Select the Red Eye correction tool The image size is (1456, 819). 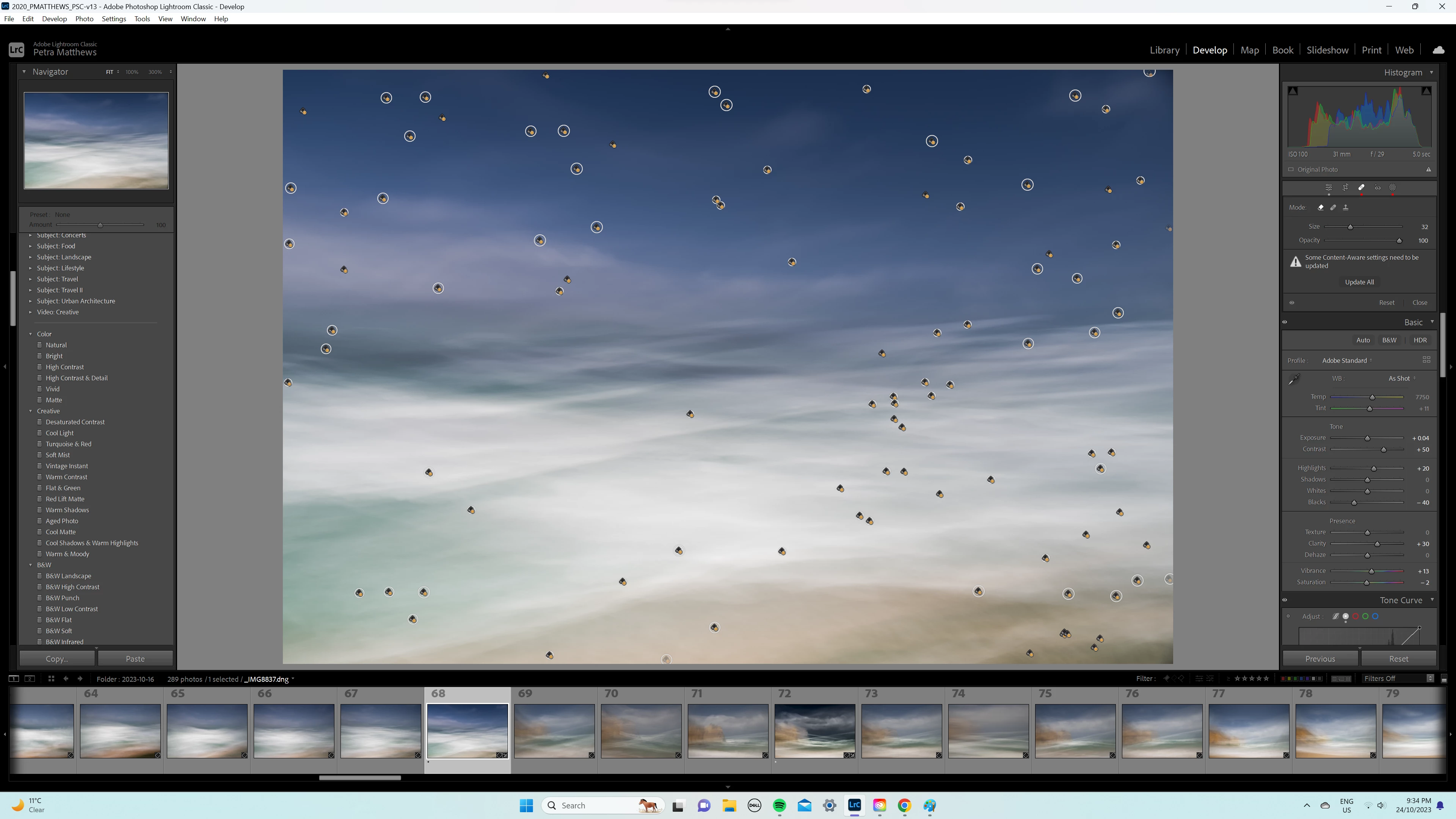[x=1378, y=188]
